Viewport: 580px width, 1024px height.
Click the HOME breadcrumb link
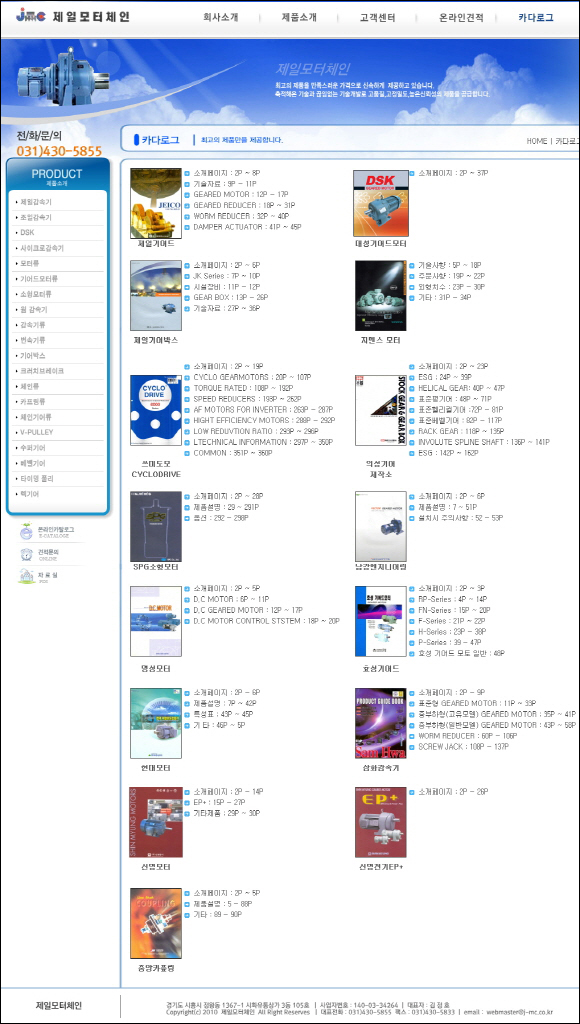(537, 141)
